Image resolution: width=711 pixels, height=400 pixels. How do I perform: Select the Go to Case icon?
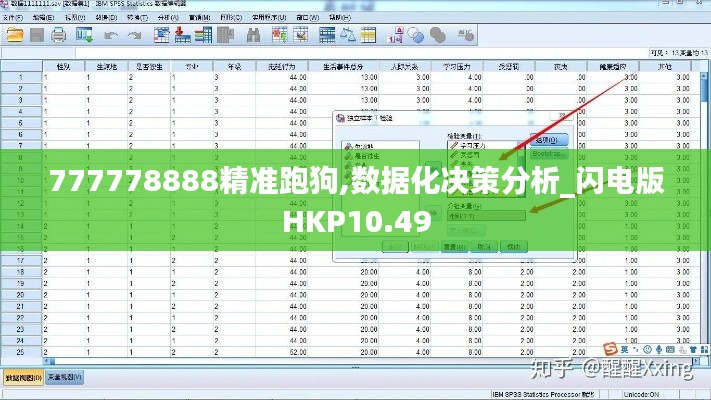pyautogui.click(x=161, y=35)
